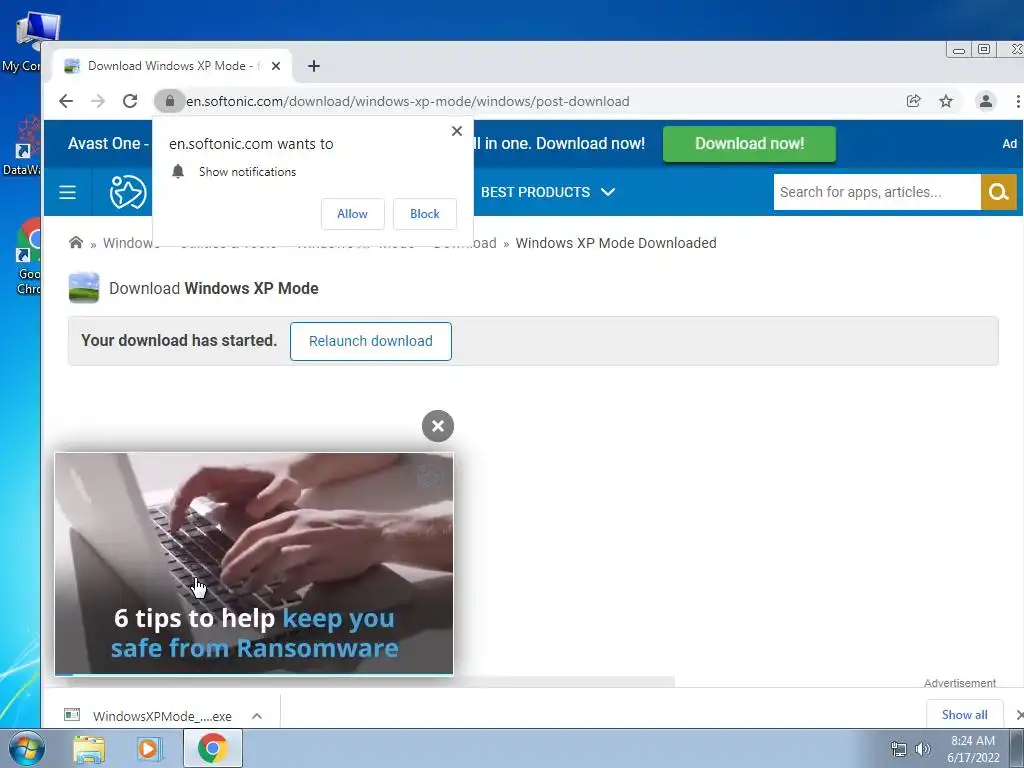
Task: Click the Softonic star logo
Action: pyautogui.click(x=128, y=192)
